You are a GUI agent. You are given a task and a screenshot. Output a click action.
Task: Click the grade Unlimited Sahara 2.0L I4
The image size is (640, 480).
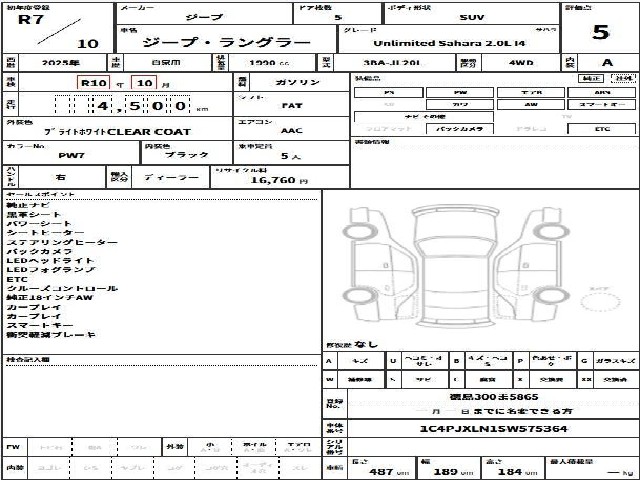click(x=449, y=43)
